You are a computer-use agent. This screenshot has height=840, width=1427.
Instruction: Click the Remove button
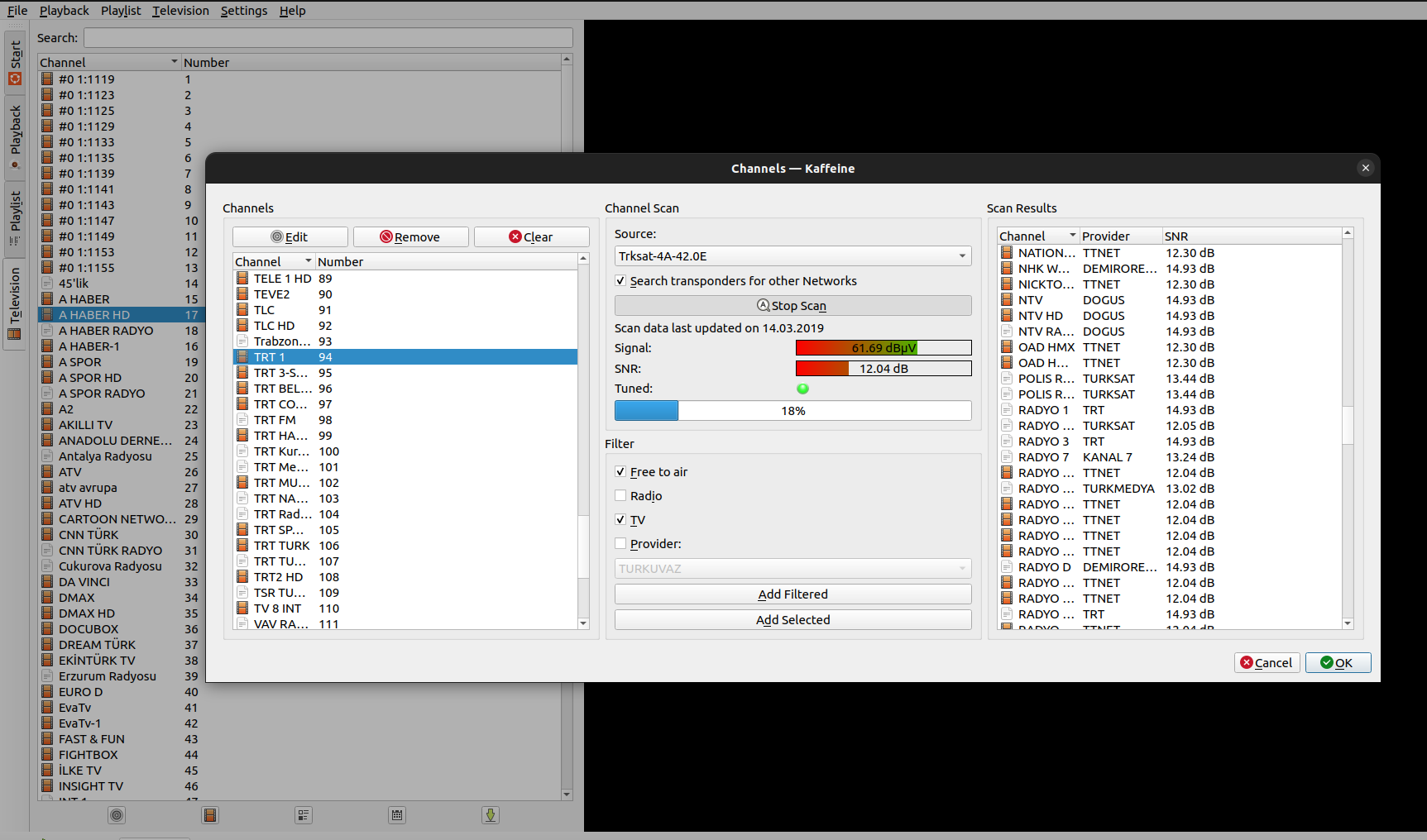pyautogui.click(x=411, y=237)
